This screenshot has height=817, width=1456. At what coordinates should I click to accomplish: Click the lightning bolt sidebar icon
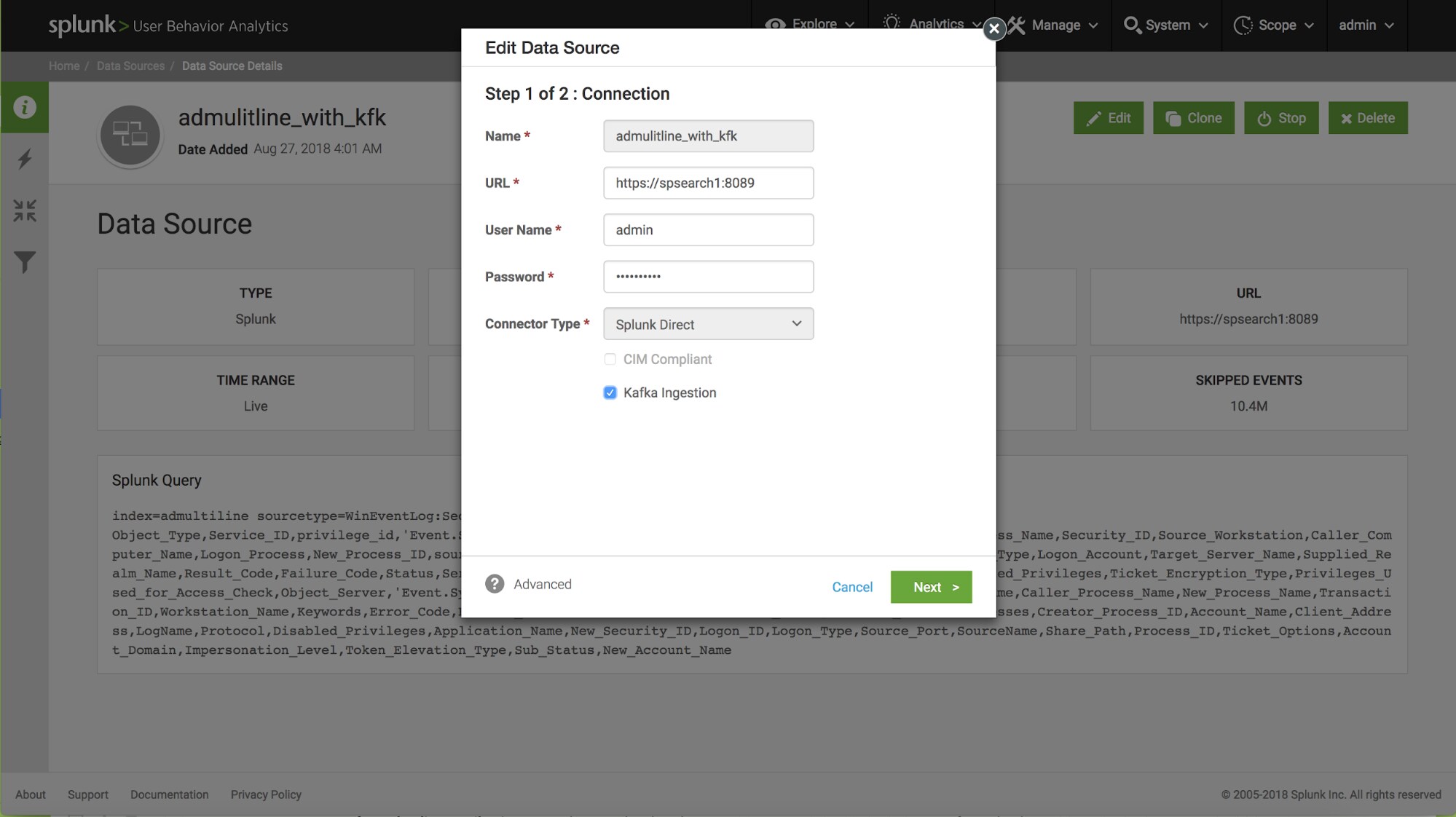coord(25,159)
